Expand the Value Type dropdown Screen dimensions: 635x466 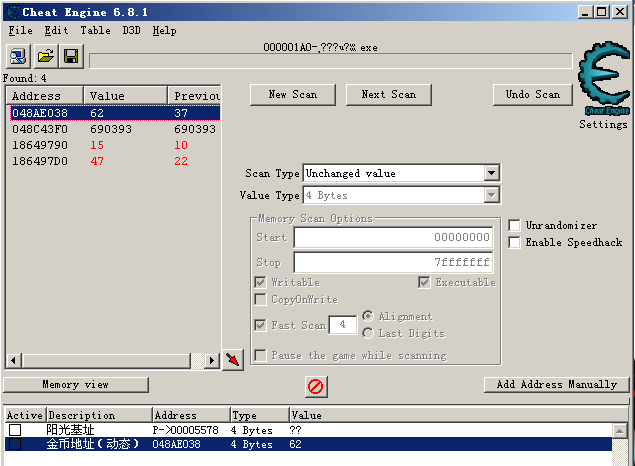coord(491,196)
